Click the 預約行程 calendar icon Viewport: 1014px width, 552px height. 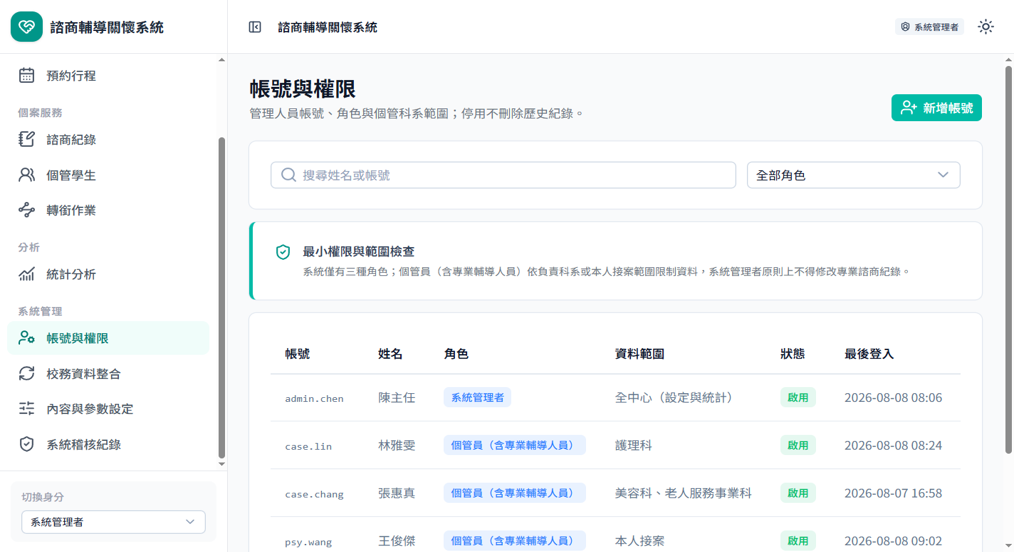[27, 76]
